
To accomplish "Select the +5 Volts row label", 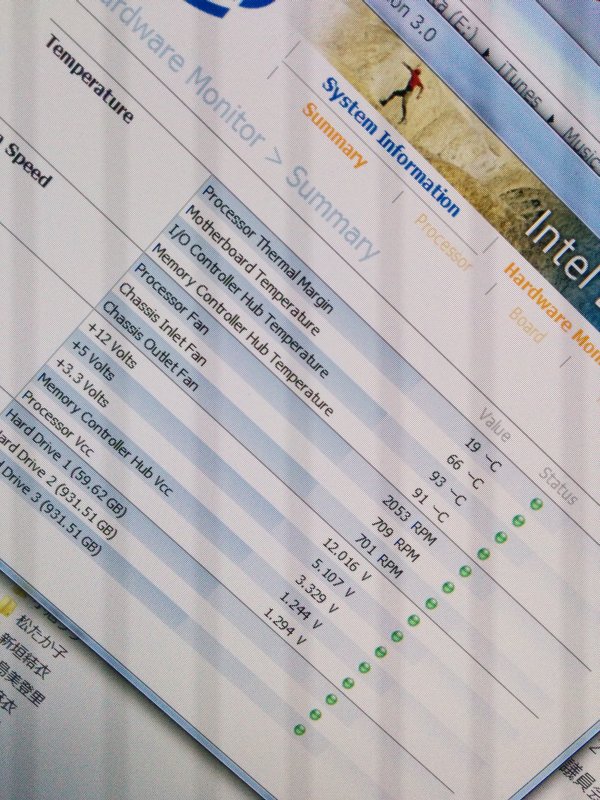I will (x=92, y=361).
